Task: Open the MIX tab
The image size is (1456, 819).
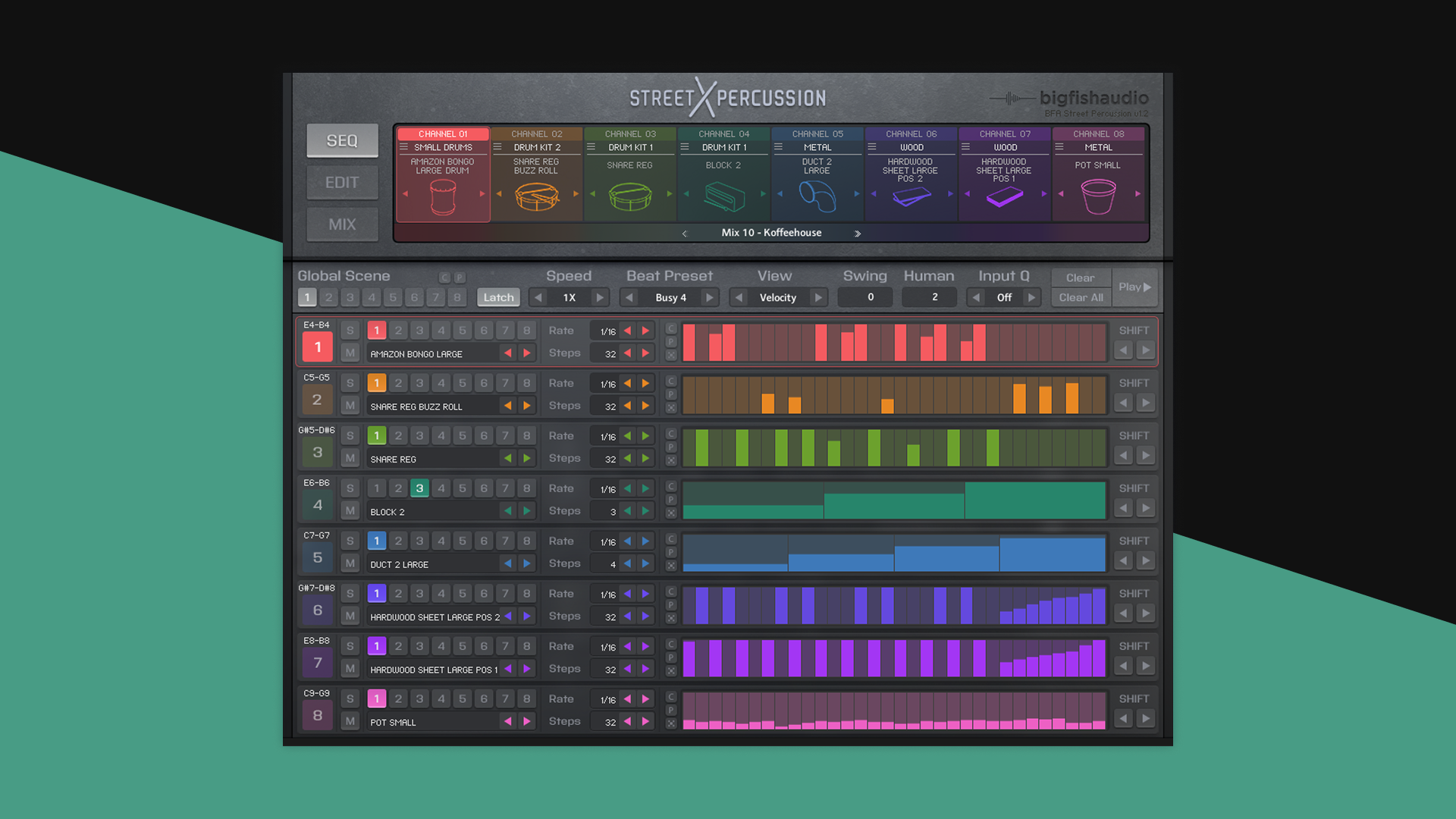Action: (342, 224)
